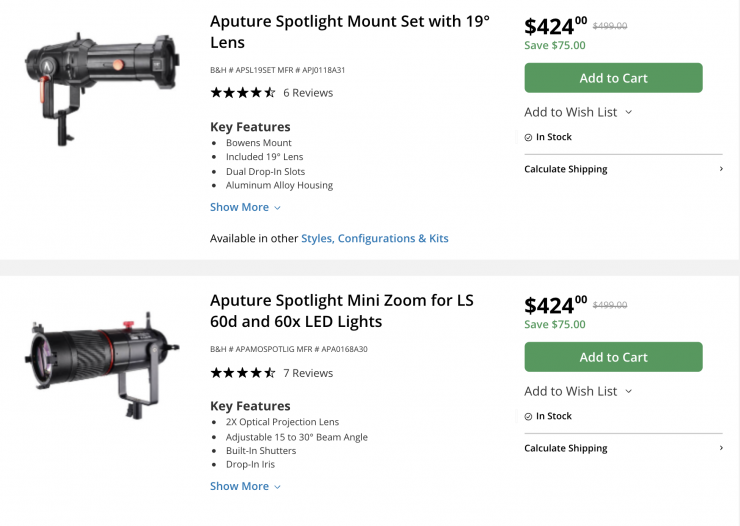Expand Show More for the Mount Set
Image resolution: width=740 pixels, height=526 pixels.
[245, 207]
